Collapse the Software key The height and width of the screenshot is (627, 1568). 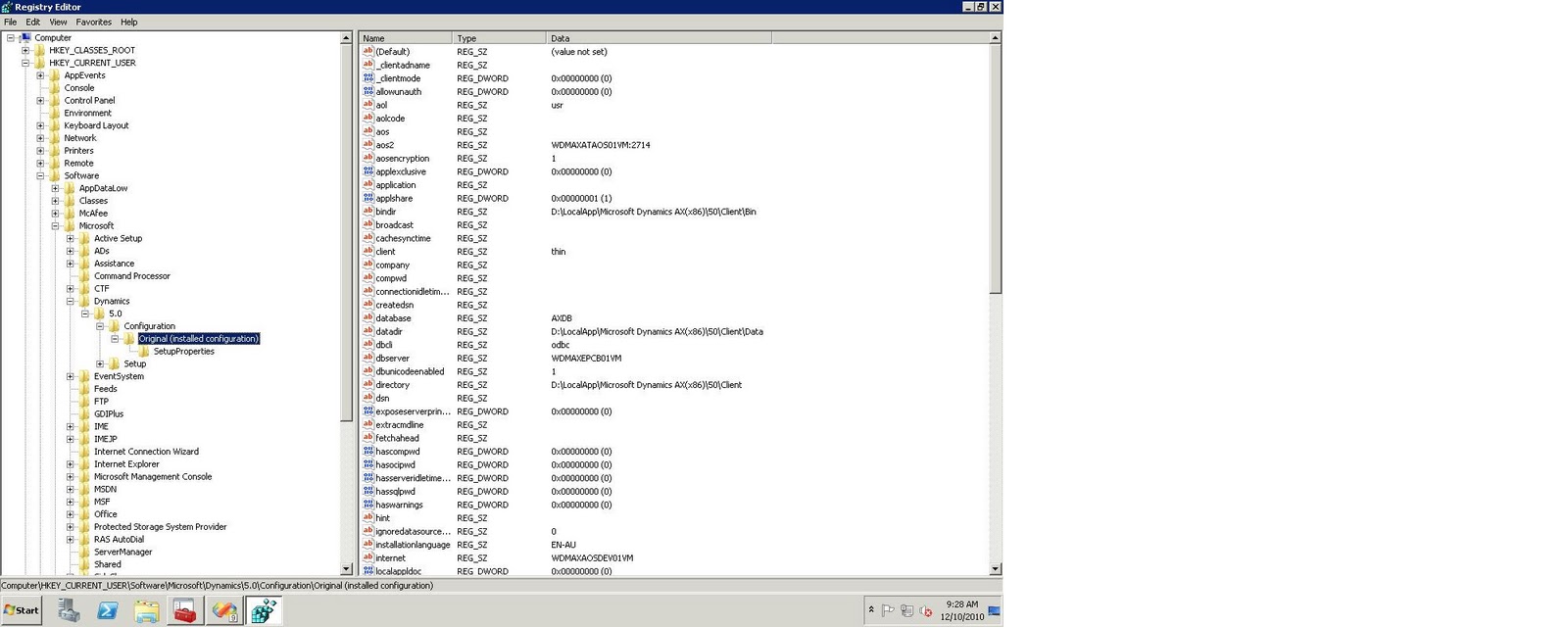[40, 176]
